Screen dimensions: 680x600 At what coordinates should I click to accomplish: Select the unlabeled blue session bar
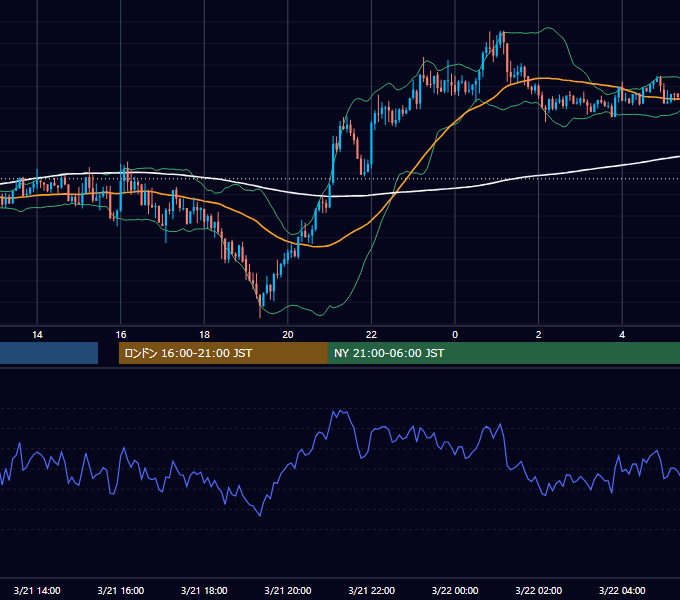point(49,353)
